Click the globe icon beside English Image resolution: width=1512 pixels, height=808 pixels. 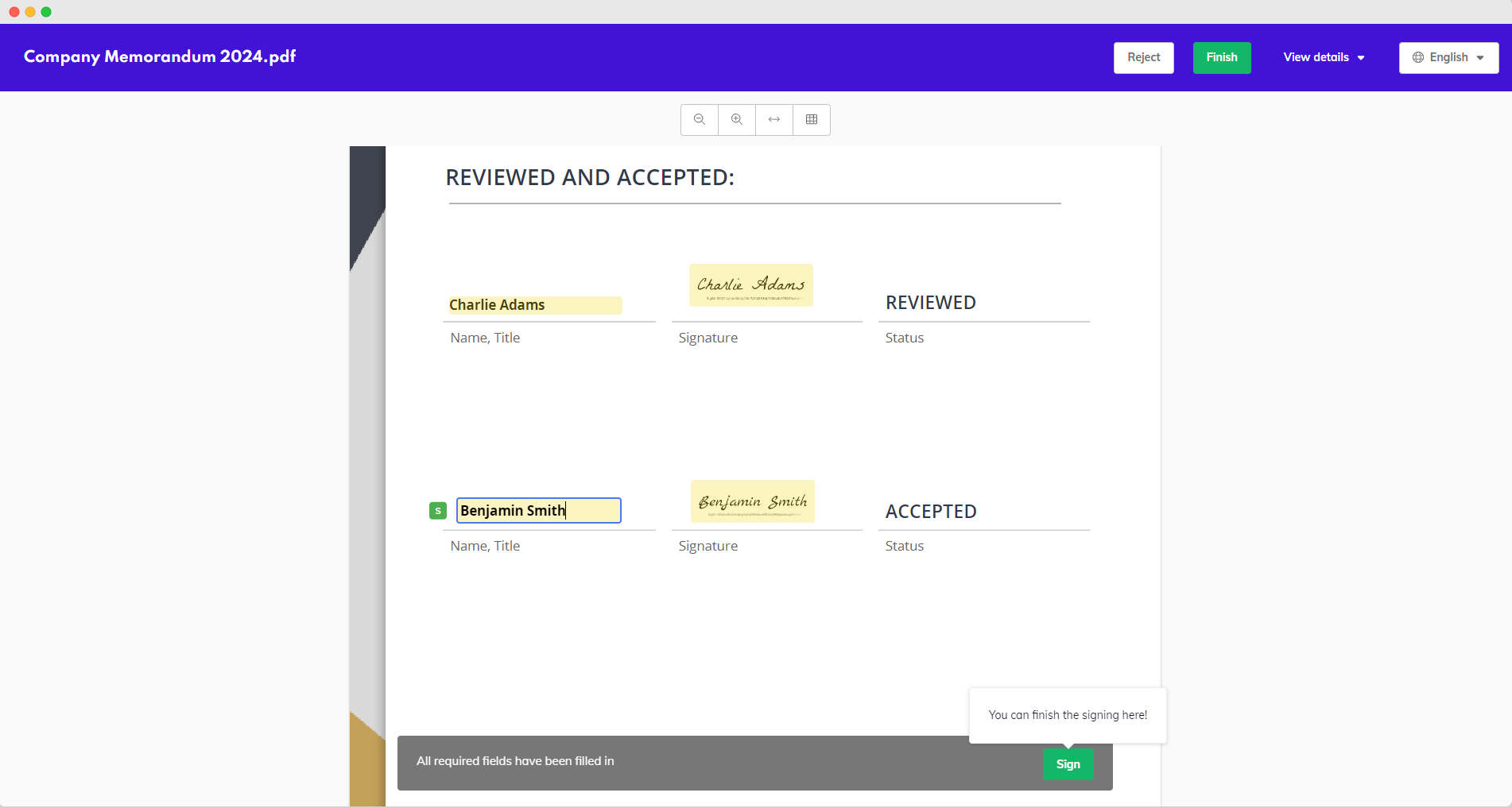tap(1418, 58)
